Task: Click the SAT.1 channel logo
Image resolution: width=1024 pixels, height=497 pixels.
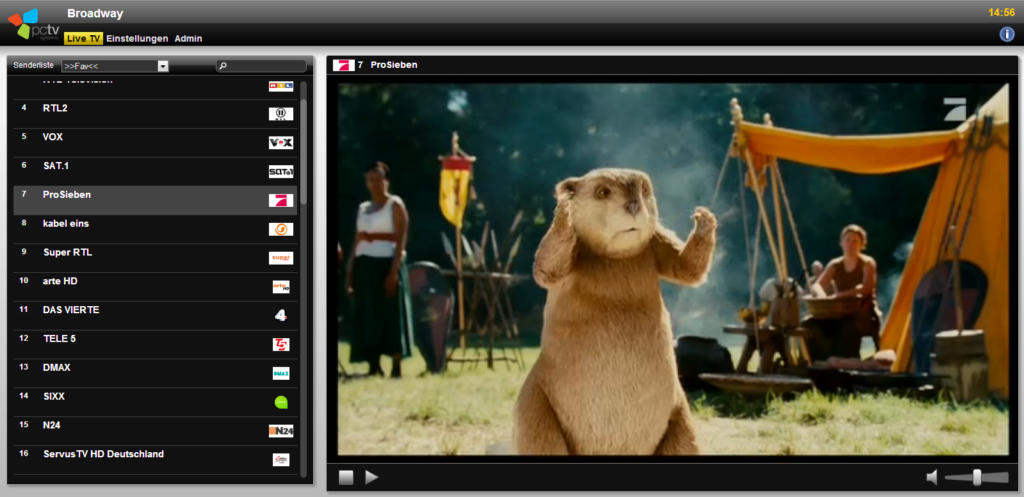Action: (x=281, y=172)
